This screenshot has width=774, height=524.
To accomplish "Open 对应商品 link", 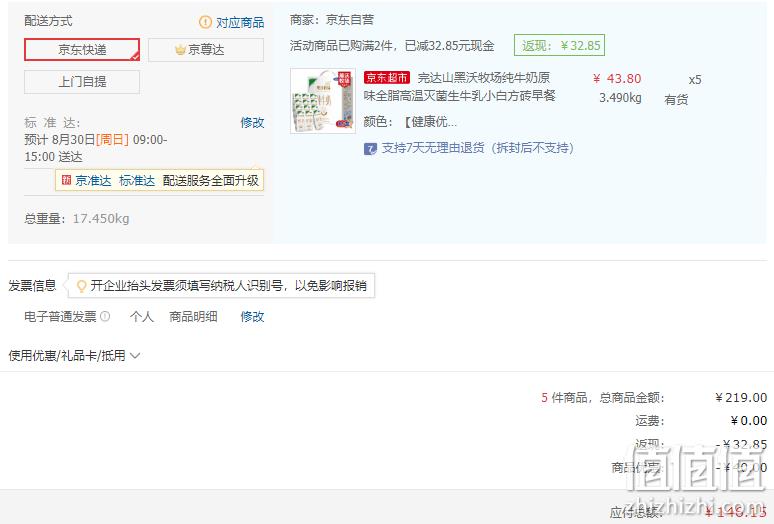I will [240, 22].
